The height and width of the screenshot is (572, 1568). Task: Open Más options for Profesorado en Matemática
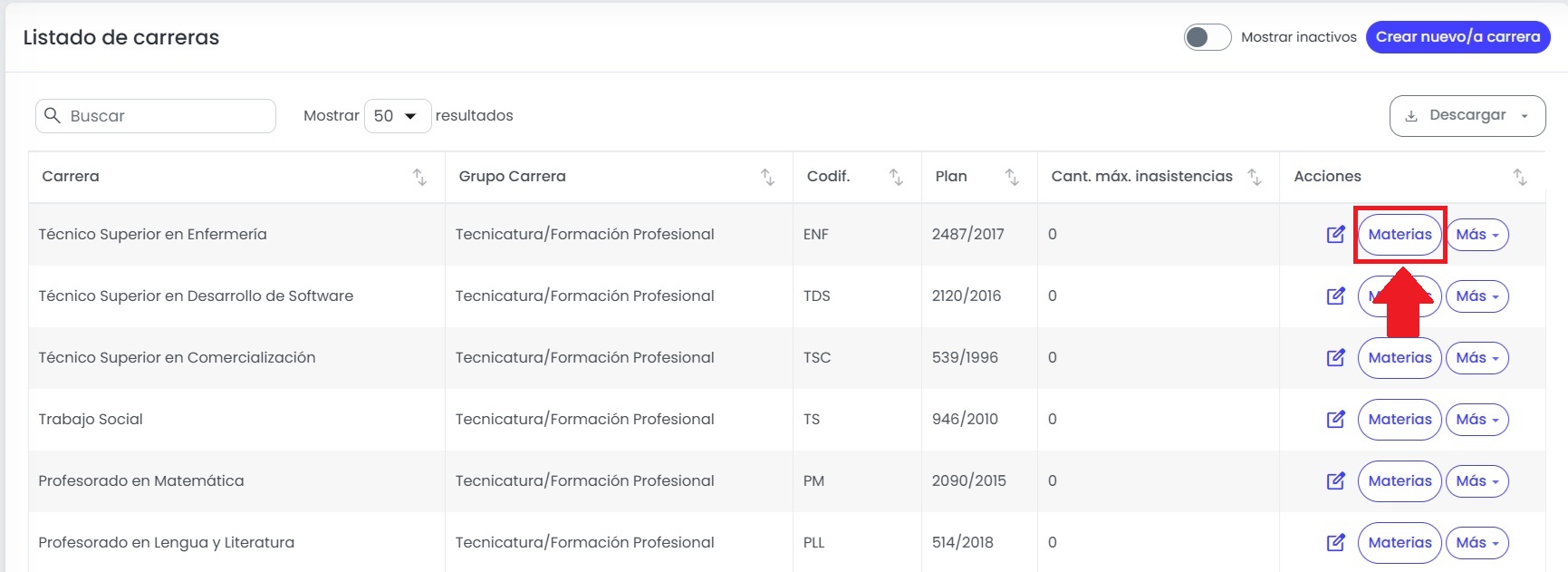(x=1477, y=481)
